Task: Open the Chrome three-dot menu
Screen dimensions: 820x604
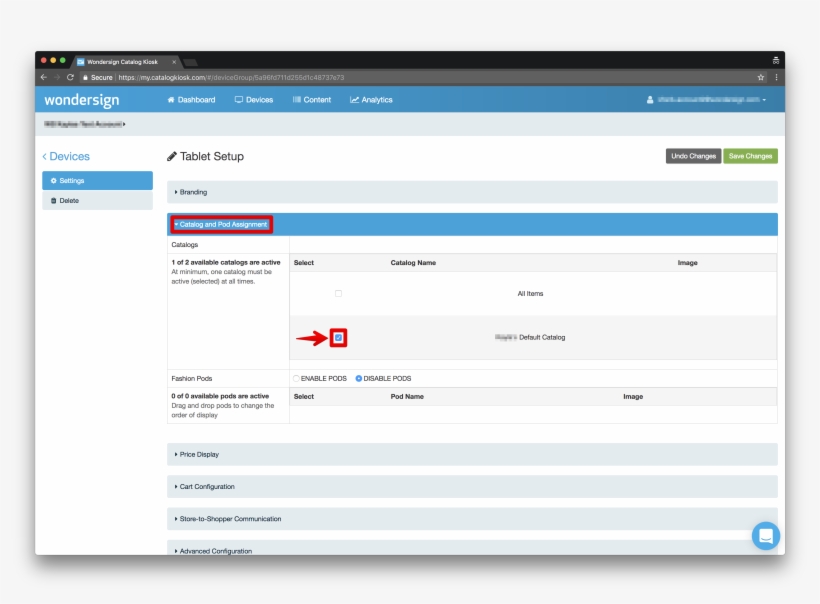Action: click(776, 77)
